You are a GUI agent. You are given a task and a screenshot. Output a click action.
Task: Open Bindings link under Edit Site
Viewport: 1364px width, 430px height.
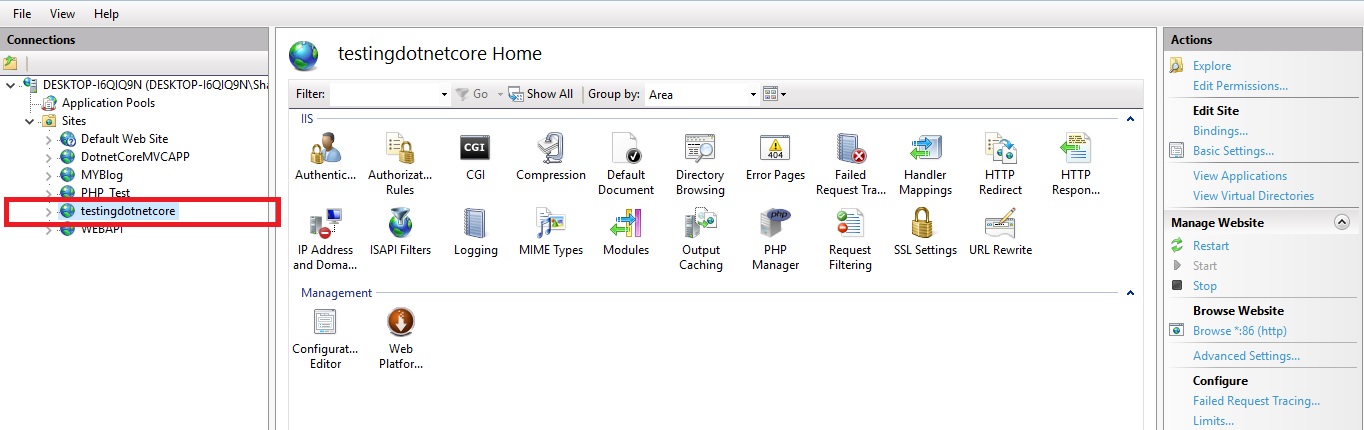point(1220,131)
